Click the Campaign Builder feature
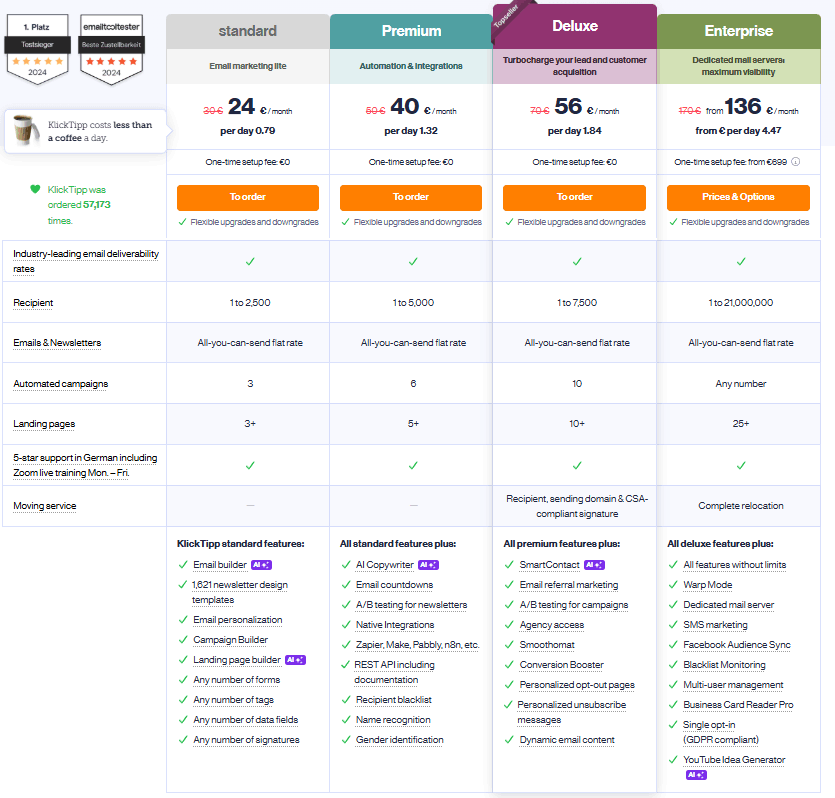Image resolution: width=835 pixels, height=798 pixels. point(231,640)
